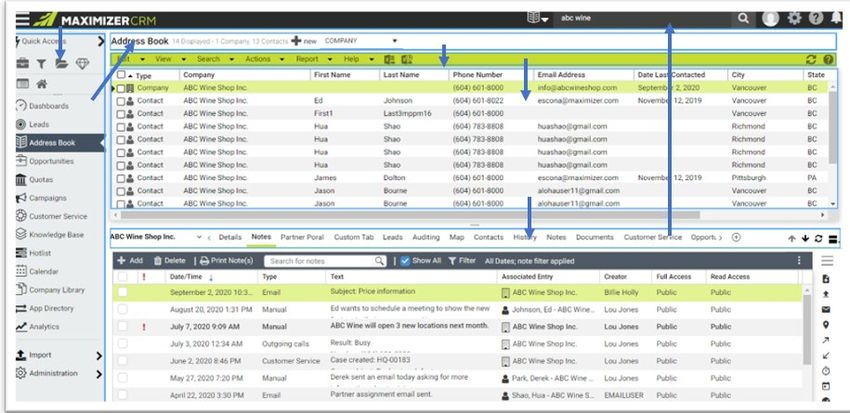This screenshot has height=413, width=850.
Task: Open the user profile avatar
Action: pyautogui.click(x=770, y=18)
